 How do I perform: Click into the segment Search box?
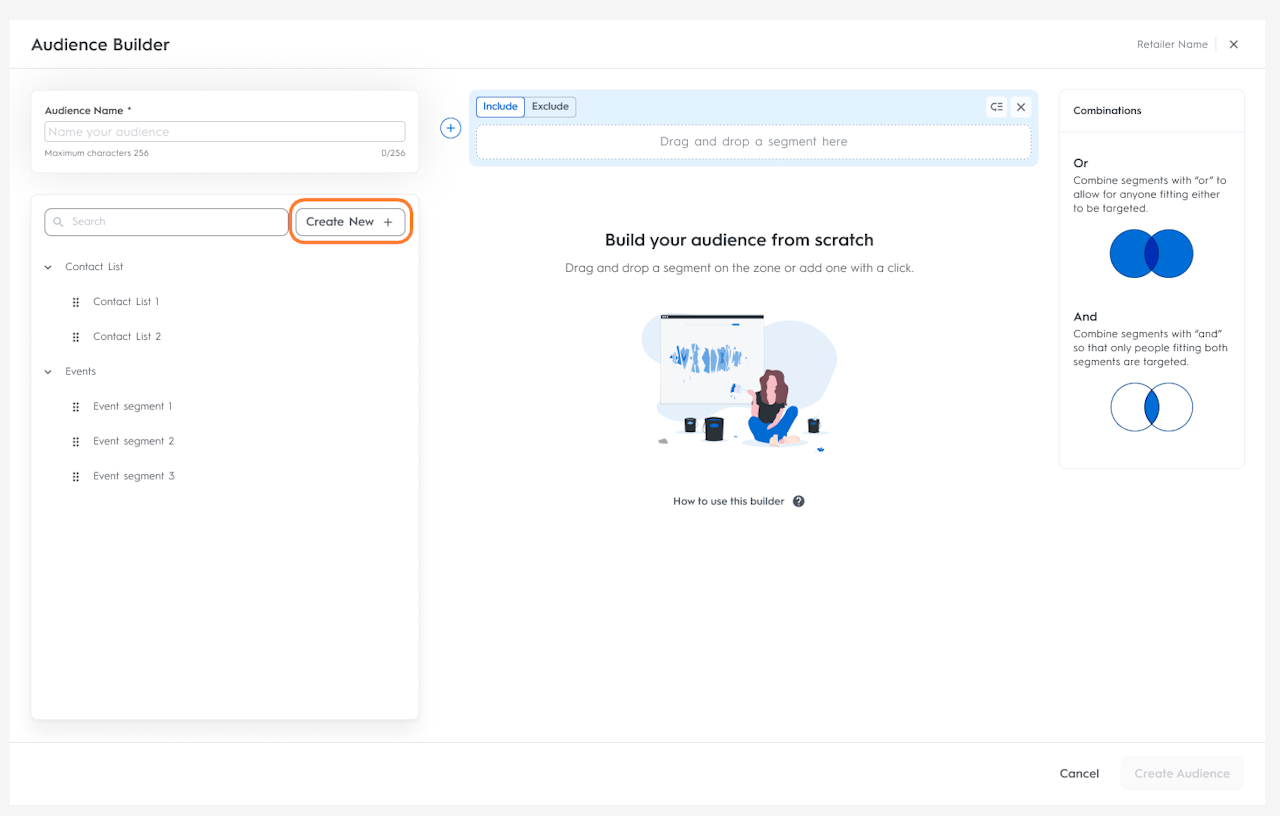[166, 222]
